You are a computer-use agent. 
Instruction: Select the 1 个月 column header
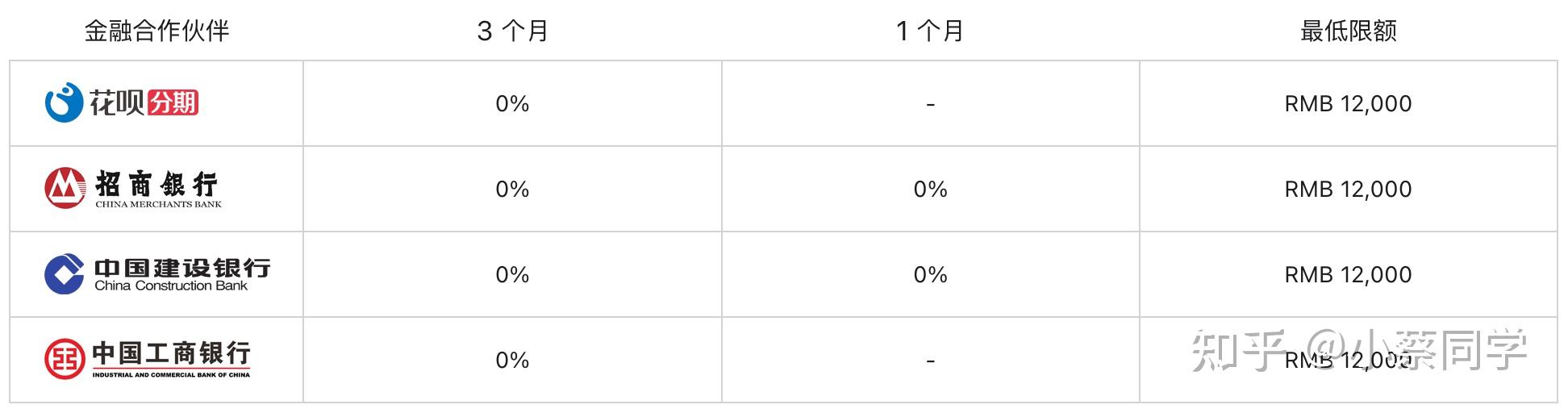pos(930,31)
